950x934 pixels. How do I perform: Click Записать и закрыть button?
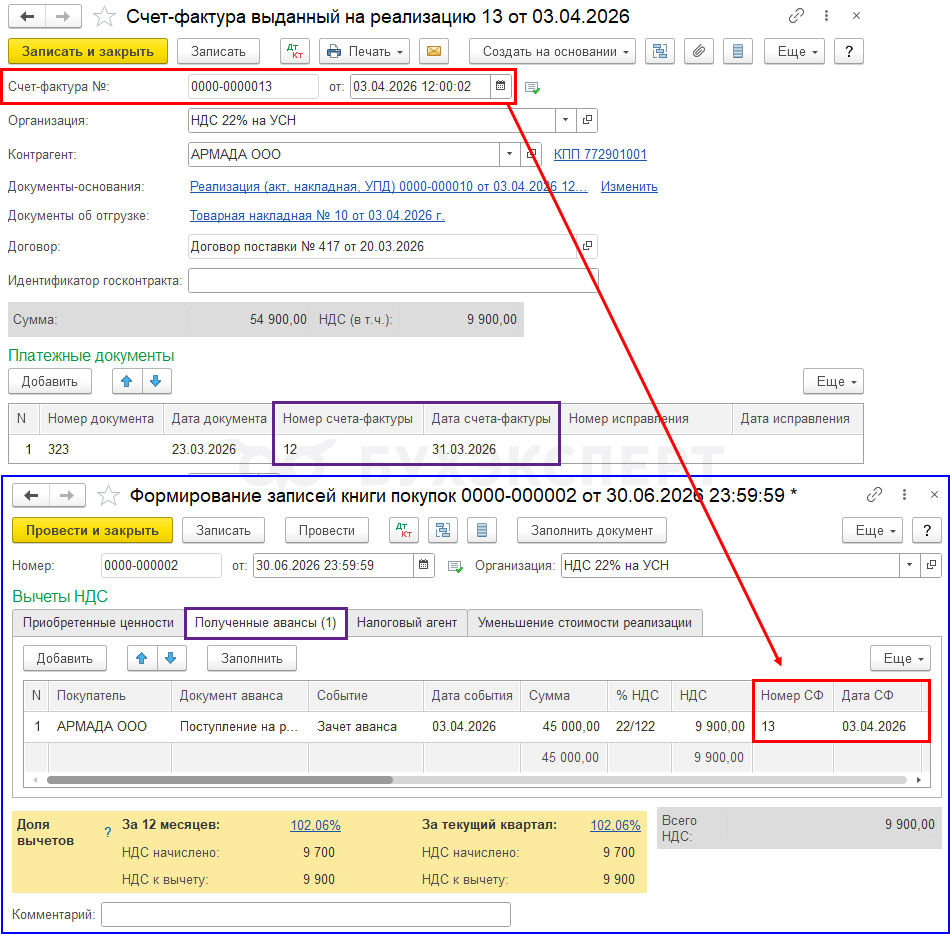[x=88, y=52]
